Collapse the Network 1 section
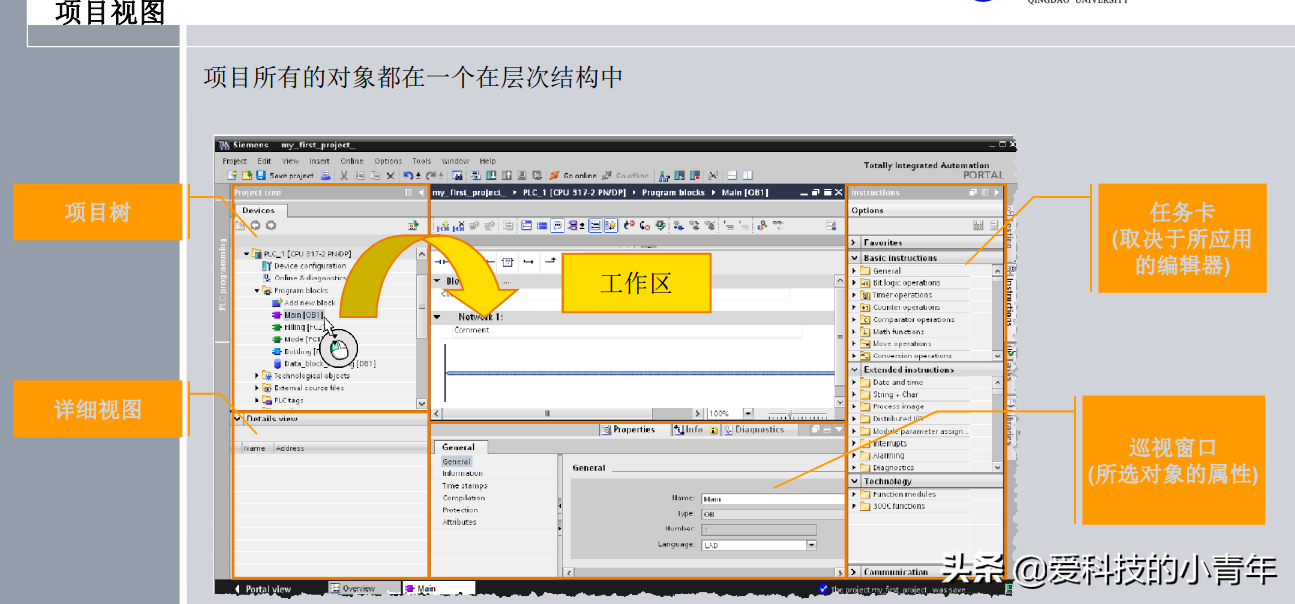Image resolution: width=1295 pixels, height=604 pixels. click(x=438, y=317)
